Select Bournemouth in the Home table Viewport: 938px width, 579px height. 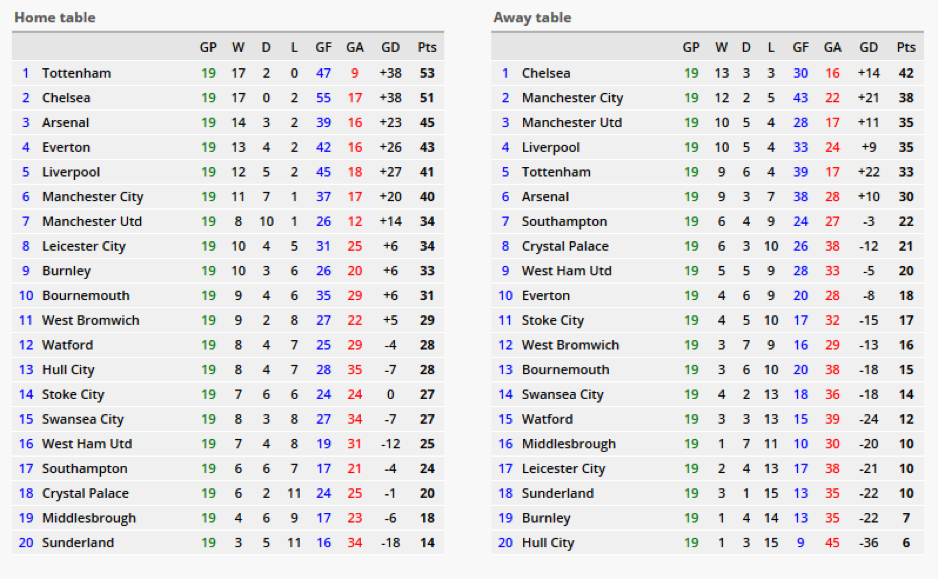[86, 295]
